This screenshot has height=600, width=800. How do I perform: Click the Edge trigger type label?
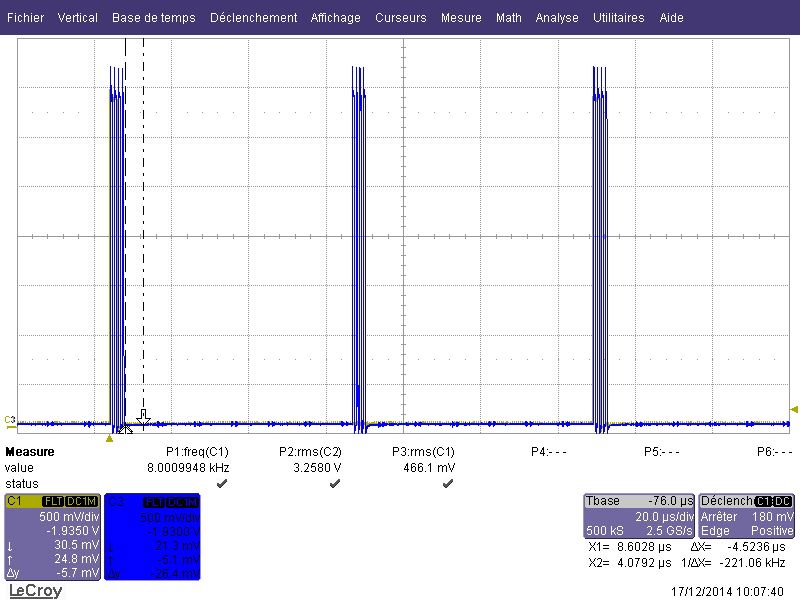coord(715,531)
